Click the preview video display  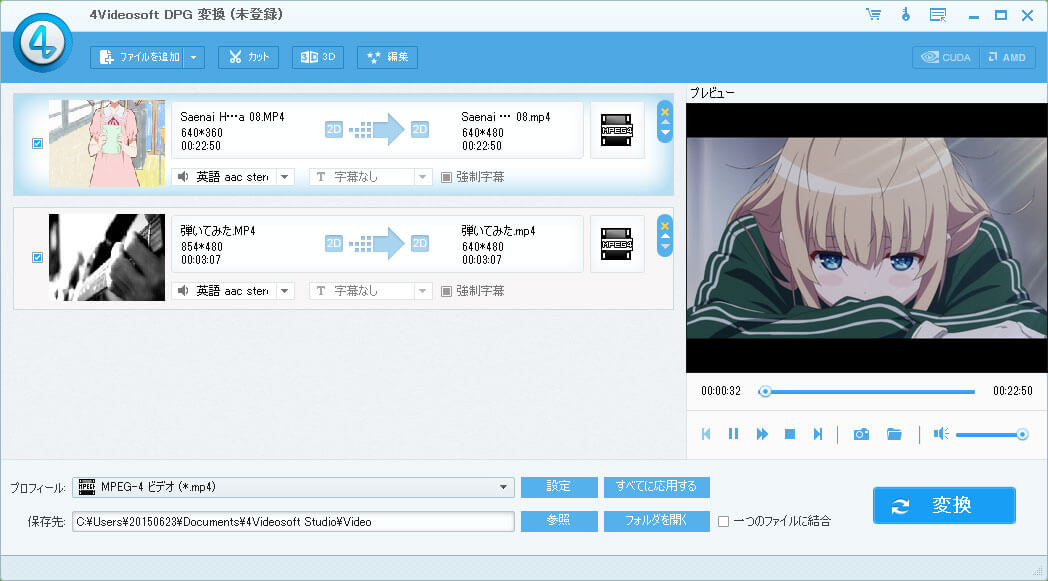click(x=867, y=238)
